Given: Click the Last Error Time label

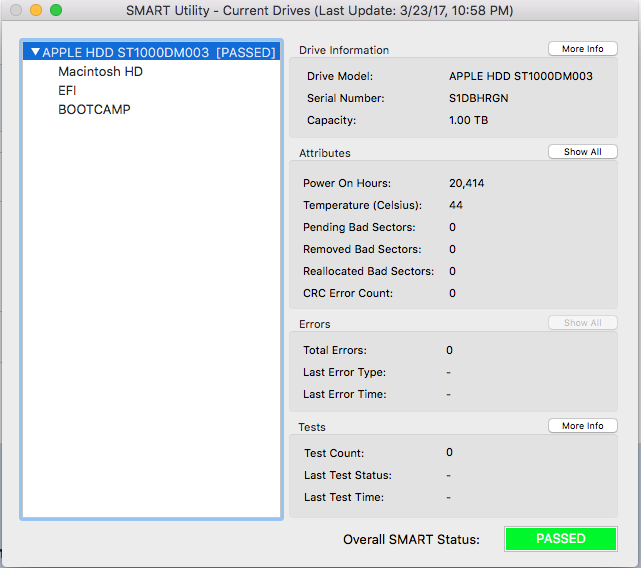Looking at the screenshot, I should tap(345, 394).
